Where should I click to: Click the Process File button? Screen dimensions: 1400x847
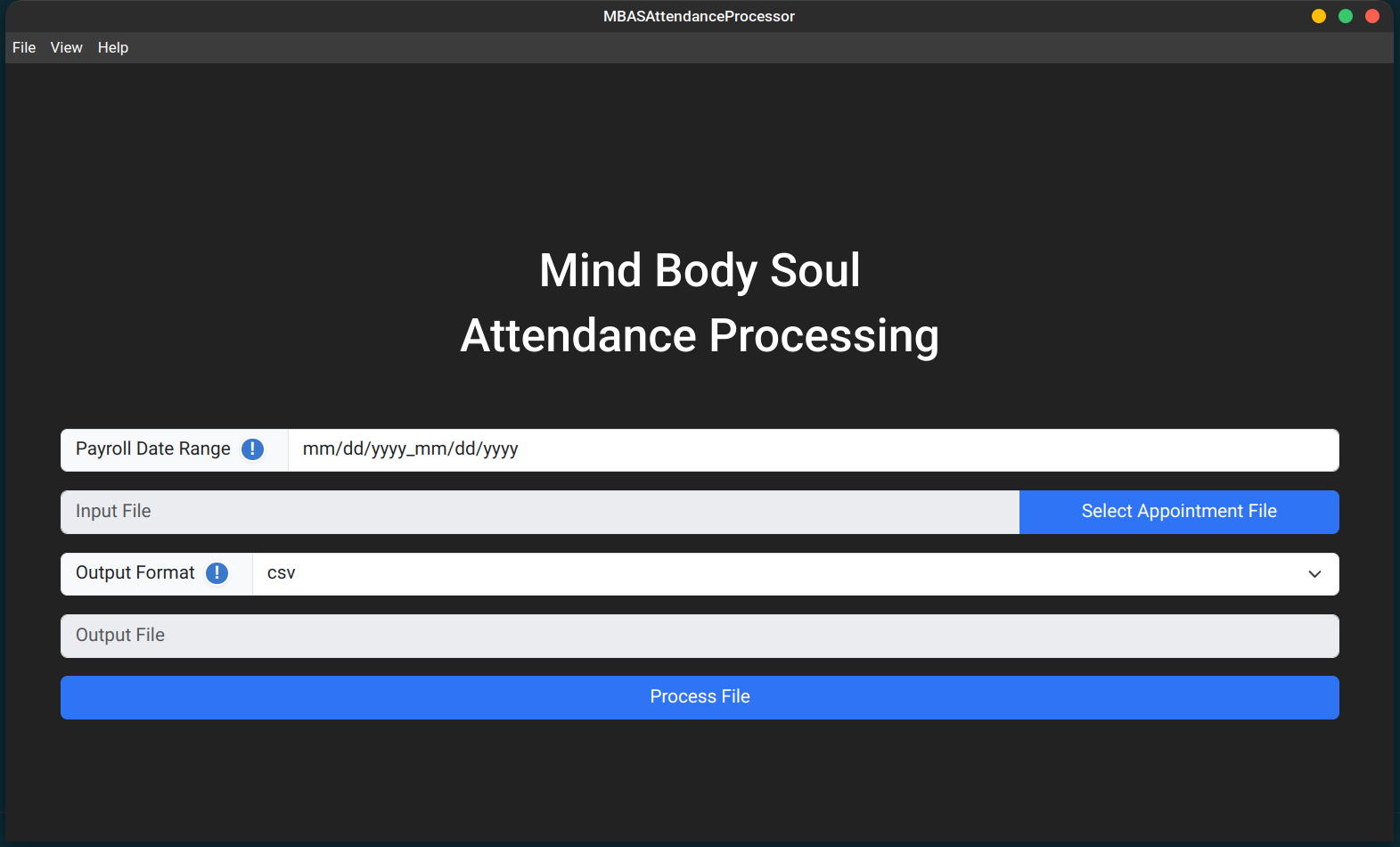click(700, 697)
